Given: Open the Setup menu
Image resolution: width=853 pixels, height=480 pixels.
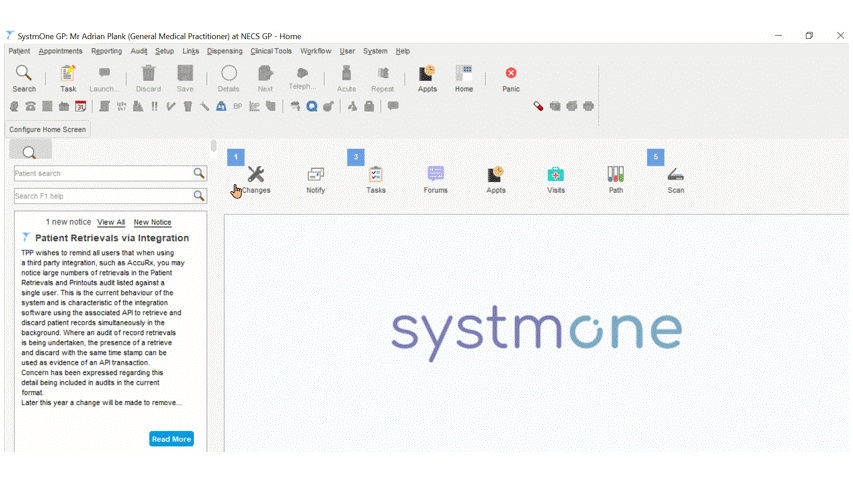Looking at the screenshot, I should (164, 51).
